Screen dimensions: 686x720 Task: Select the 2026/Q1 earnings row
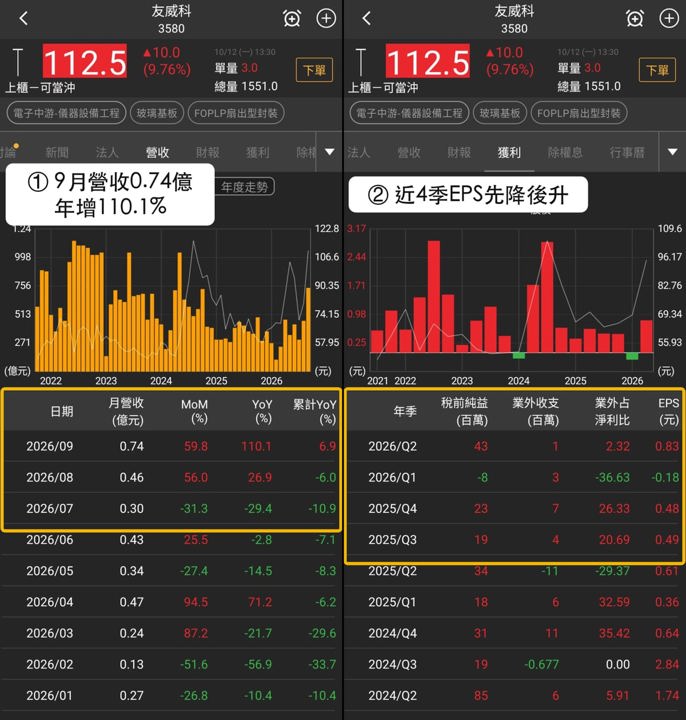tap(515, 477)
